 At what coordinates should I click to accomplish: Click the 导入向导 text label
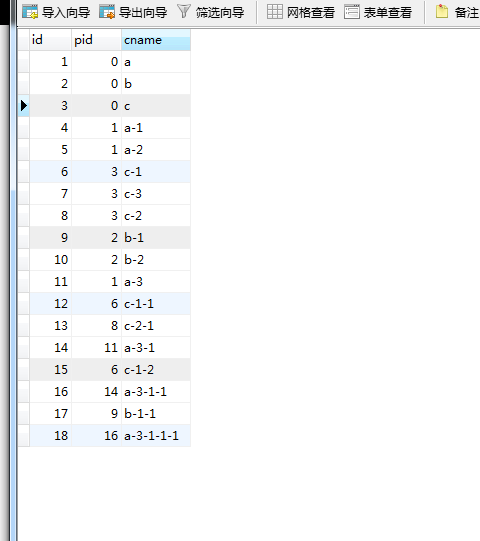click(66, 13)
